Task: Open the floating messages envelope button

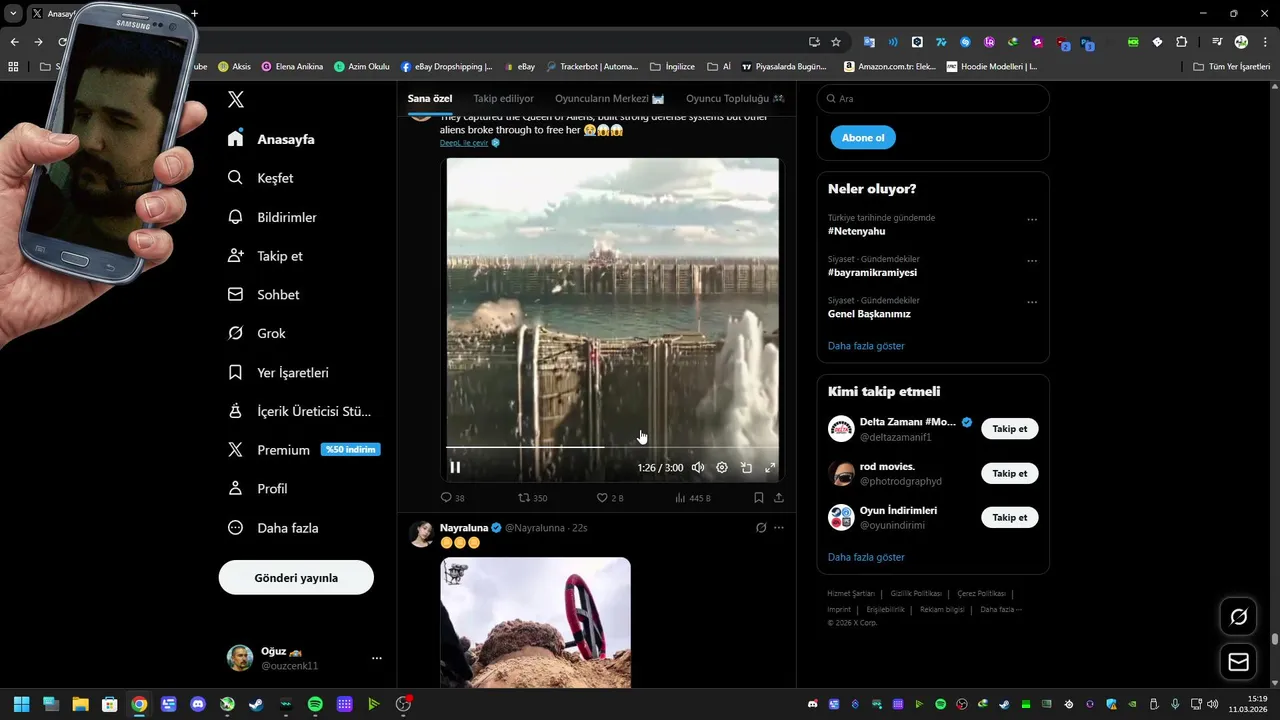Action: 1239,662
